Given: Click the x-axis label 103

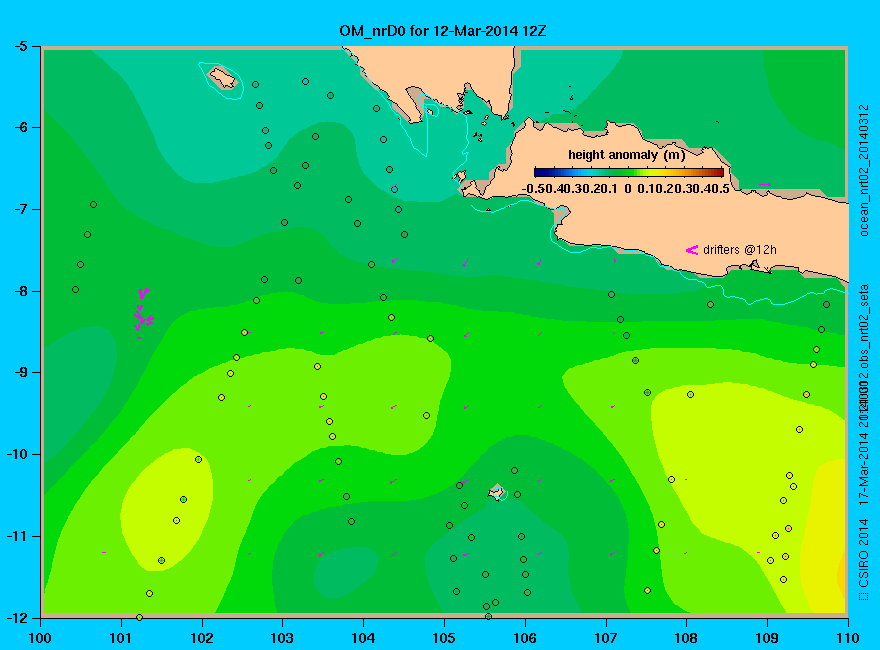Looking at the screenshot, I should coord(282,638).
